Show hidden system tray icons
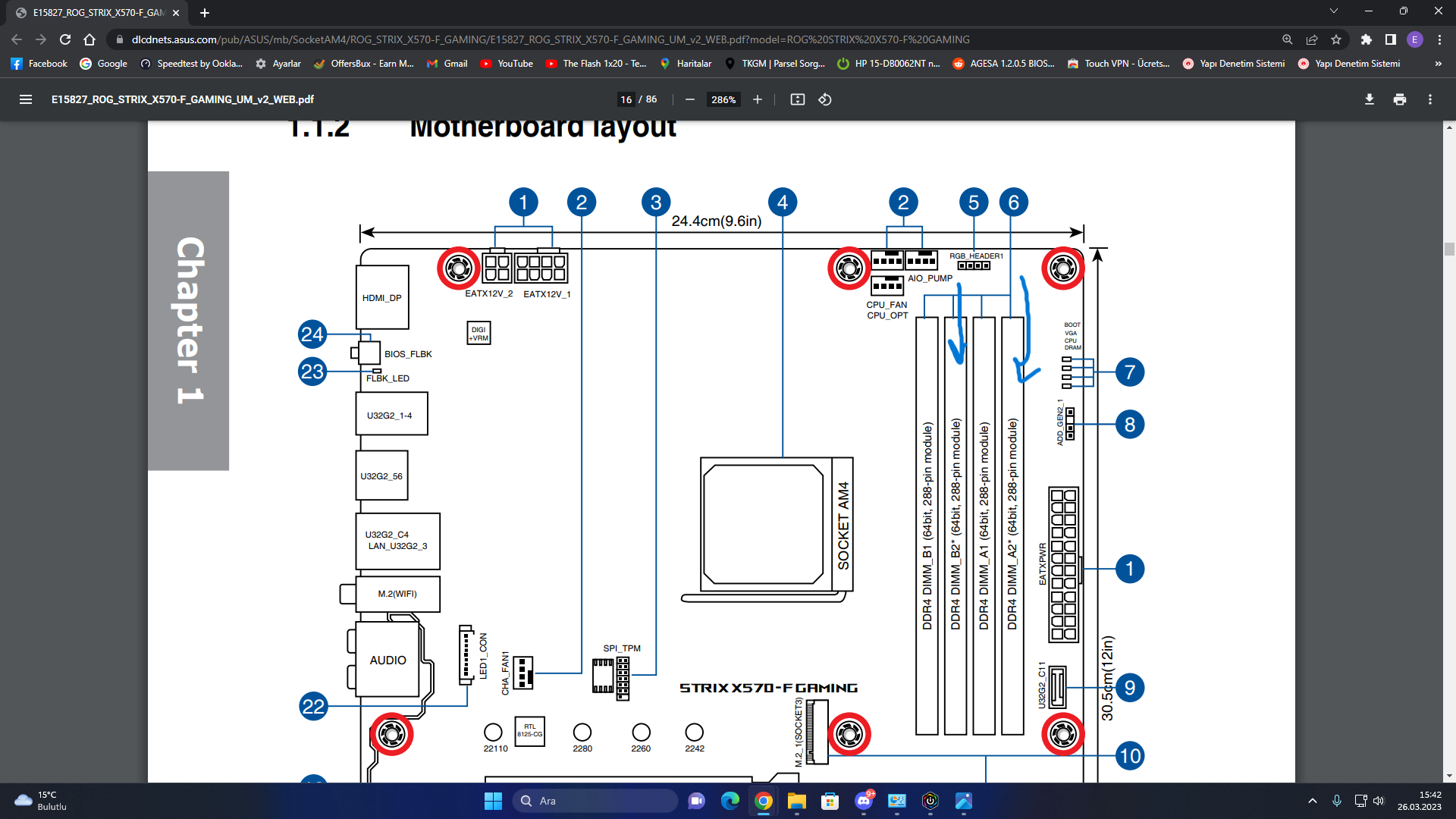 click(x=1312, y=801)
